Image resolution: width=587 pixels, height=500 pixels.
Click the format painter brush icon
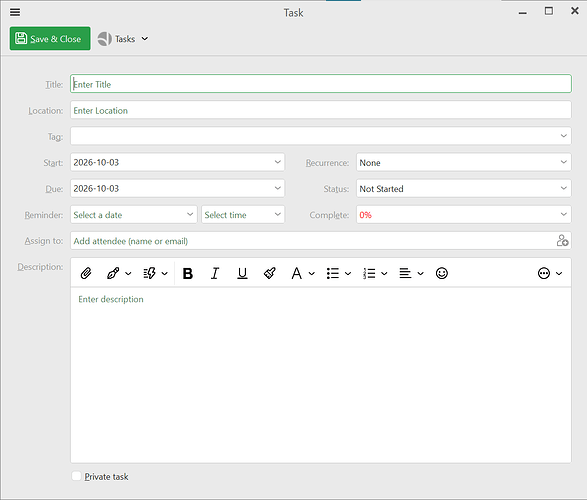pos(270,273)
